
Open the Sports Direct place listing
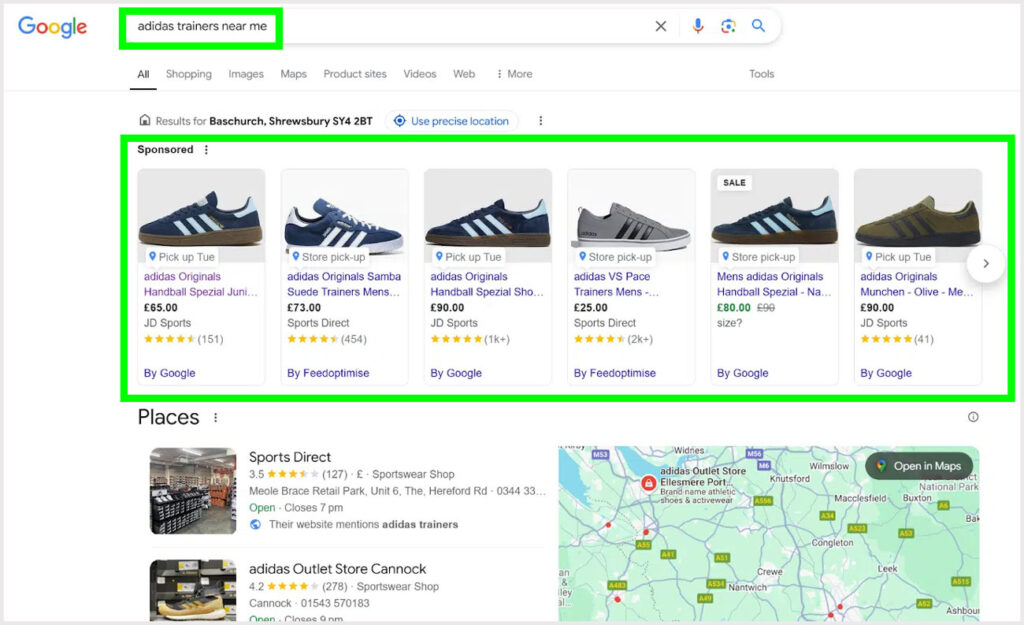click(290, 457)
